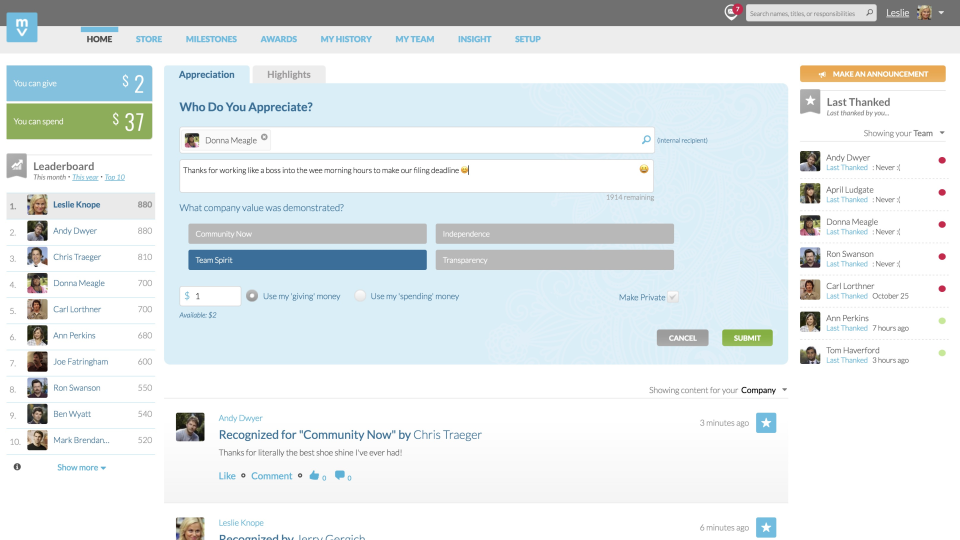This screenshot has width=960, height=540.
Task: Click the Last Thanked star icon
Action: pos(810,102)
